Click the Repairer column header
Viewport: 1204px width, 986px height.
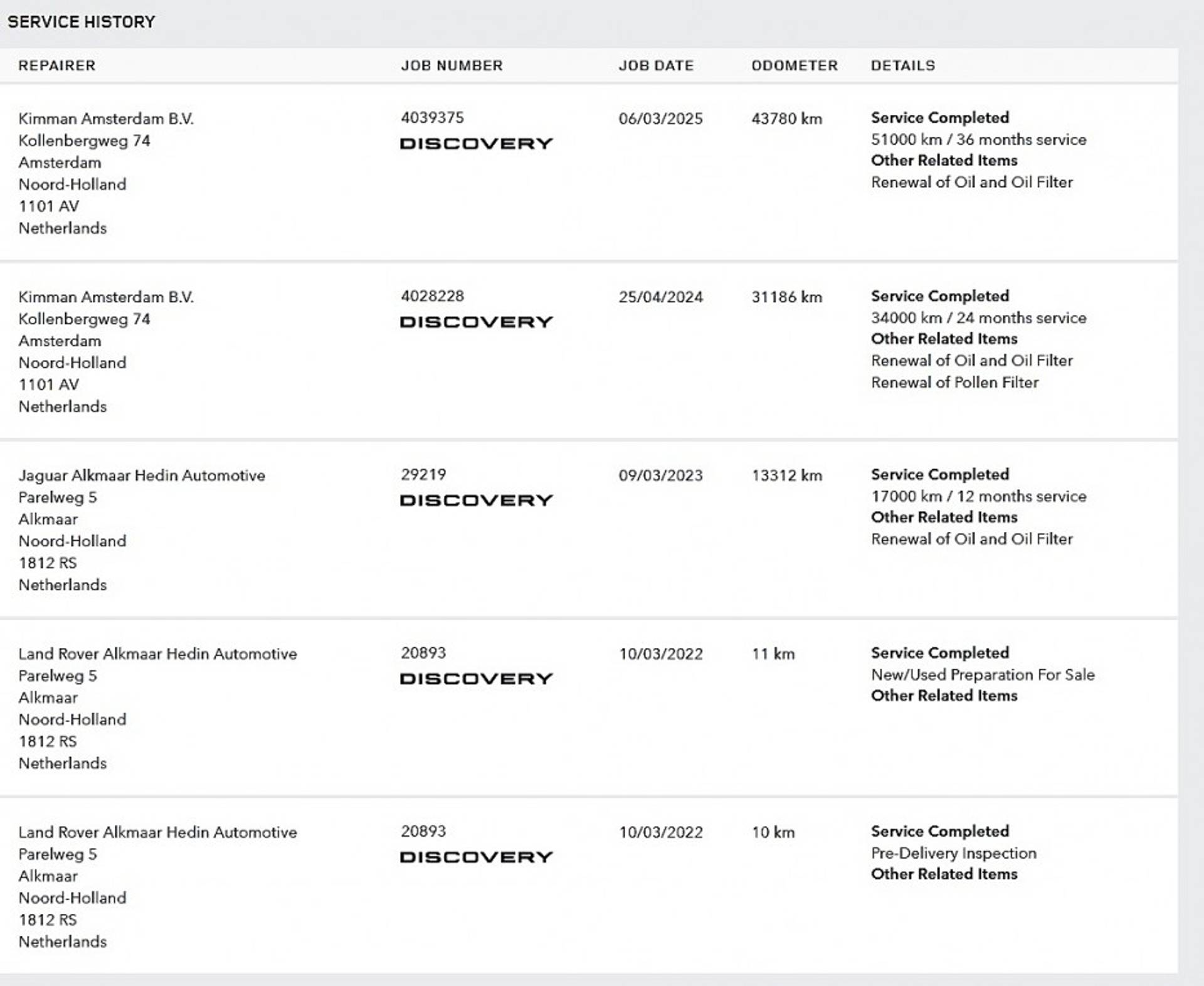(x=57, y=65)
